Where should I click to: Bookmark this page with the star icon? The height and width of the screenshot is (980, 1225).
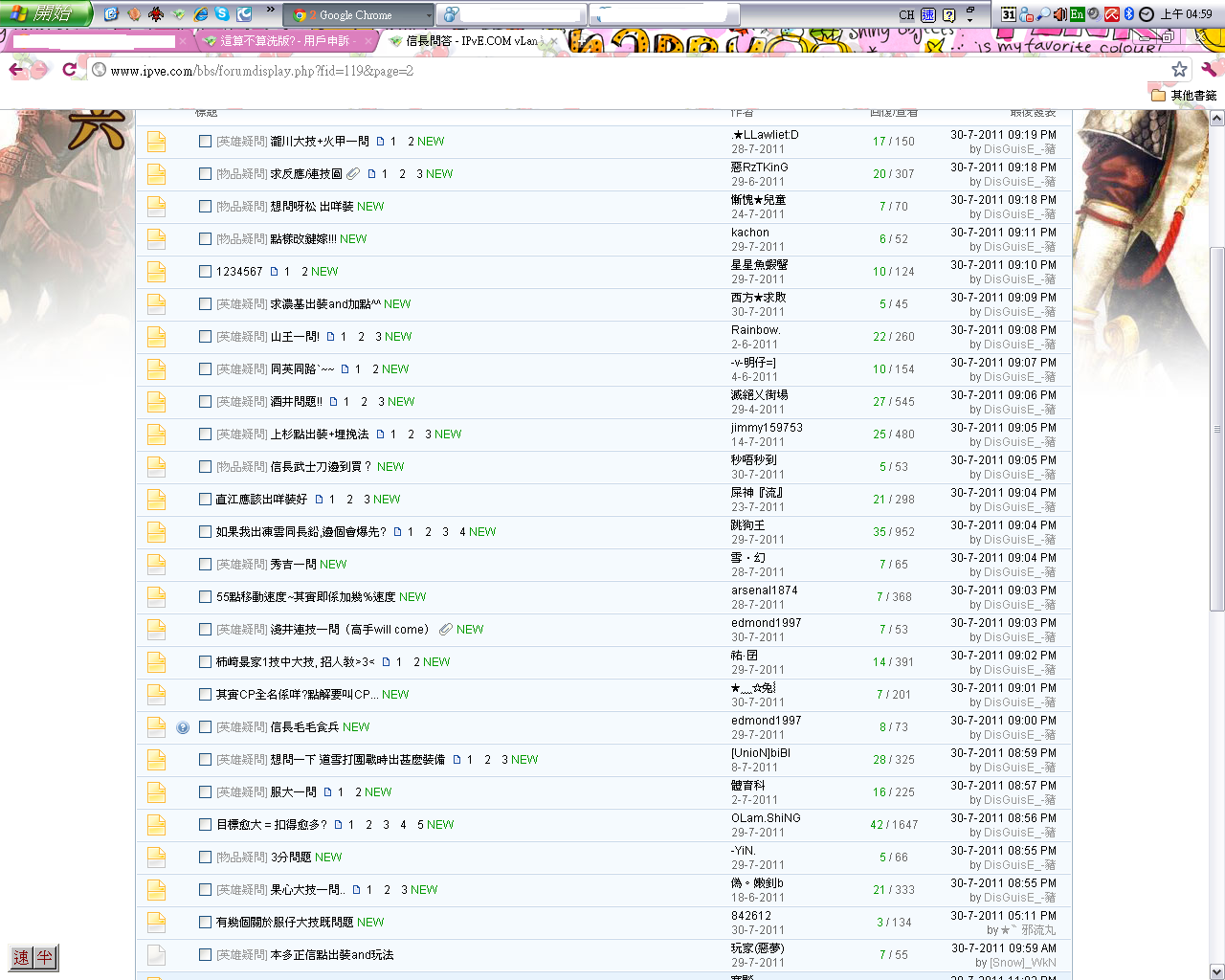tap(1179, 69)
